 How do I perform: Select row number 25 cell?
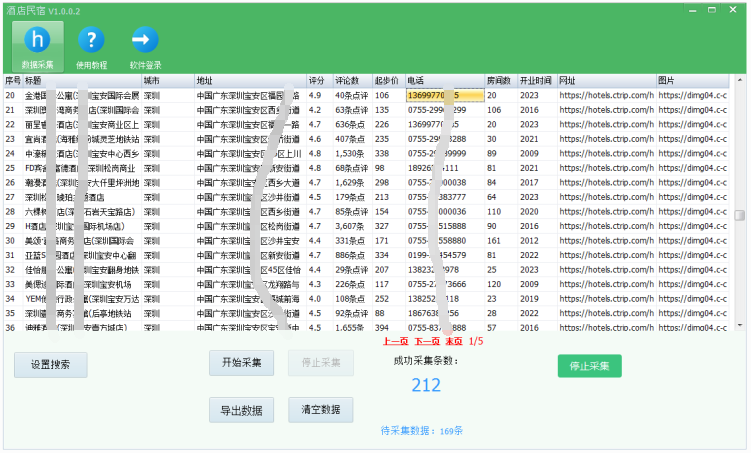tap(13, 168)
